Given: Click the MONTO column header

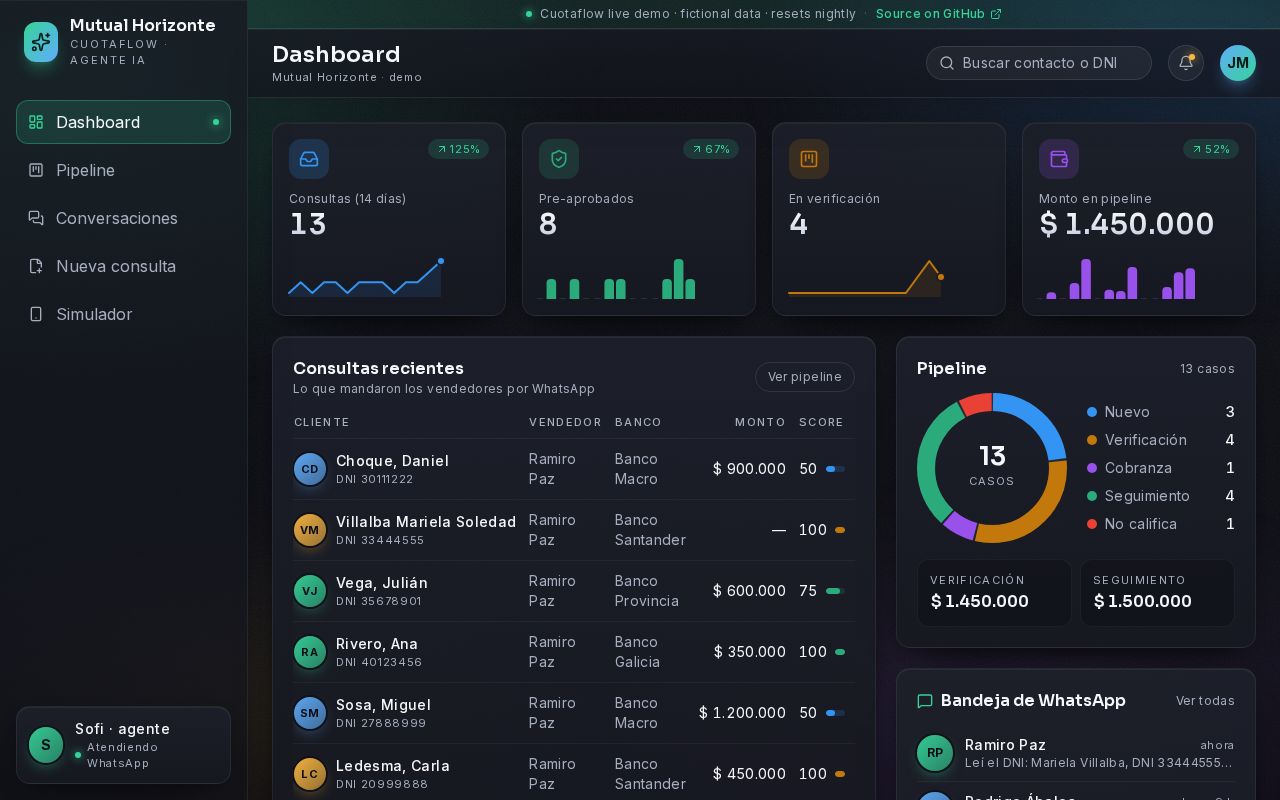Looking at the screenshot, I should pos(760,422).
